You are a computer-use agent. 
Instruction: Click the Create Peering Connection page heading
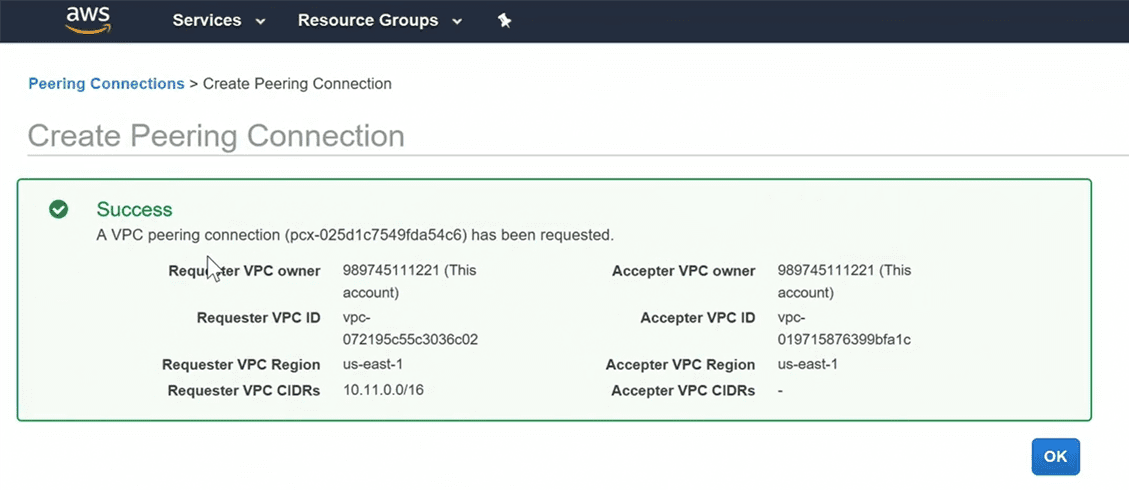click(216, 136)
